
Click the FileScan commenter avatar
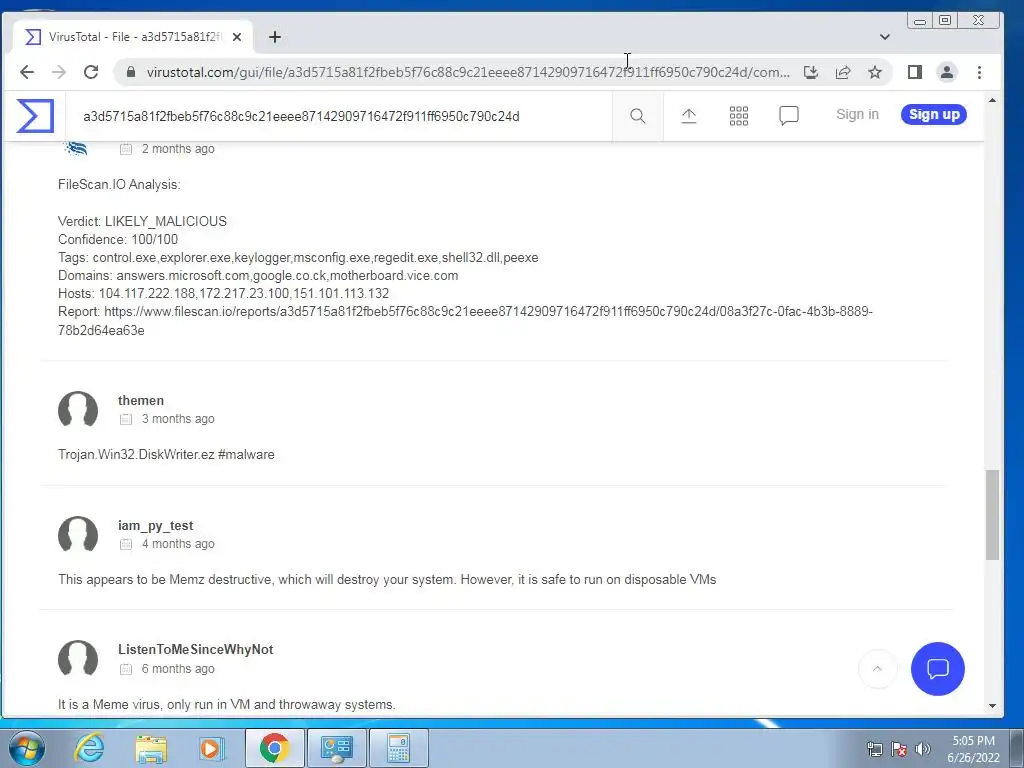pyautogui.click(x=76, y=149)
